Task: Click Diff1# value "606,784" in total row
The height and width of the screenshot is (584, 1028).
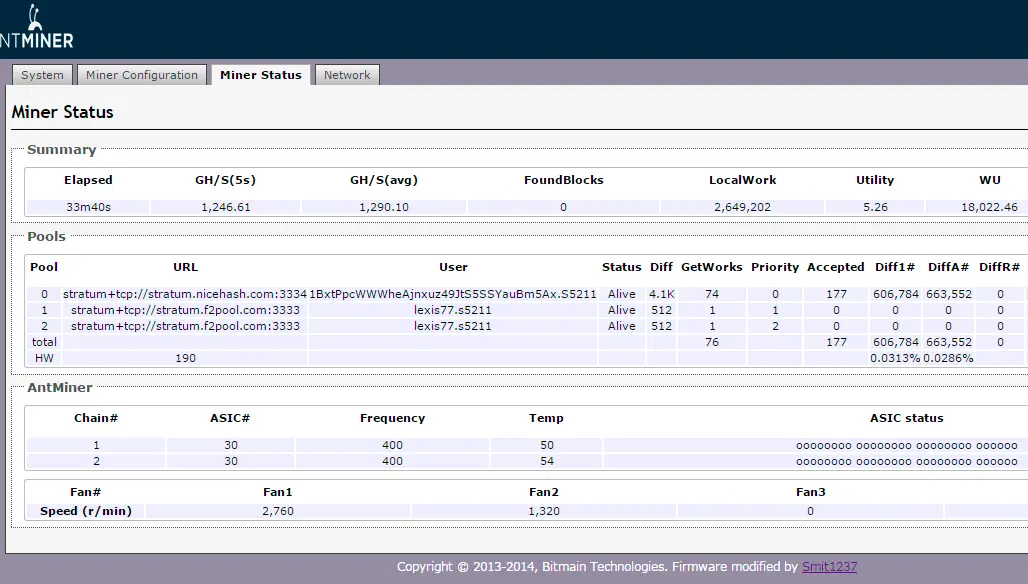Action: tap(896, 342)
